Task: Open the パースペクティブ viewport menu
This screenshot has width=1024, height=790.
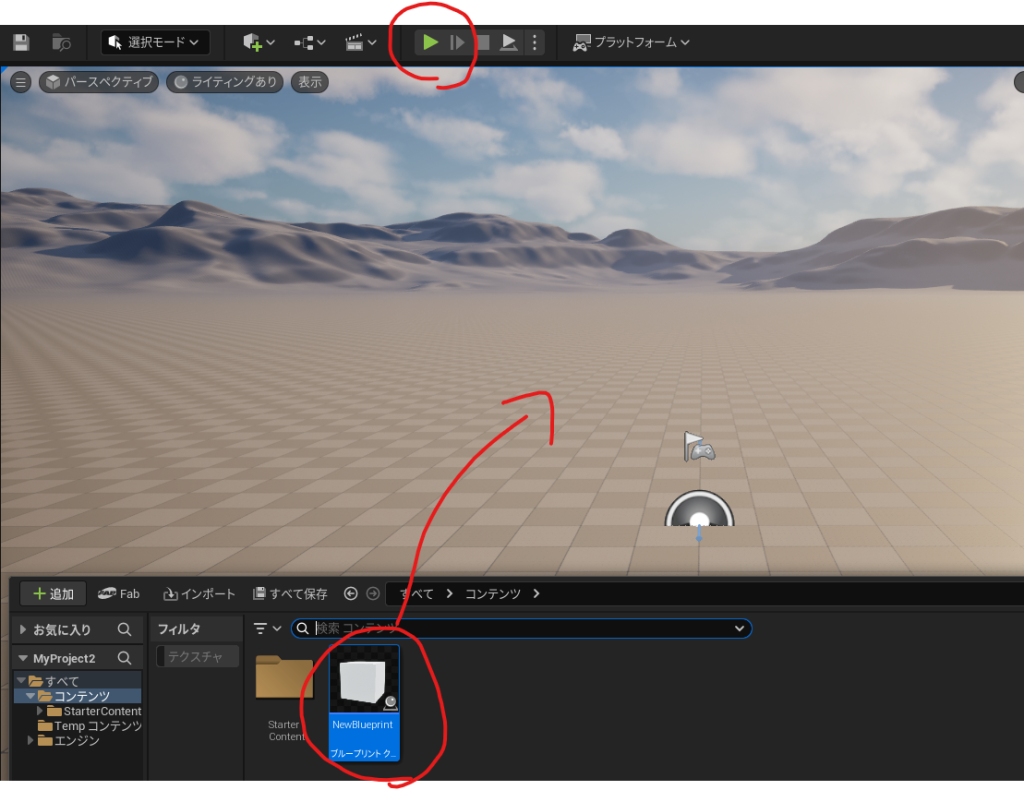Action: point(99,82)
